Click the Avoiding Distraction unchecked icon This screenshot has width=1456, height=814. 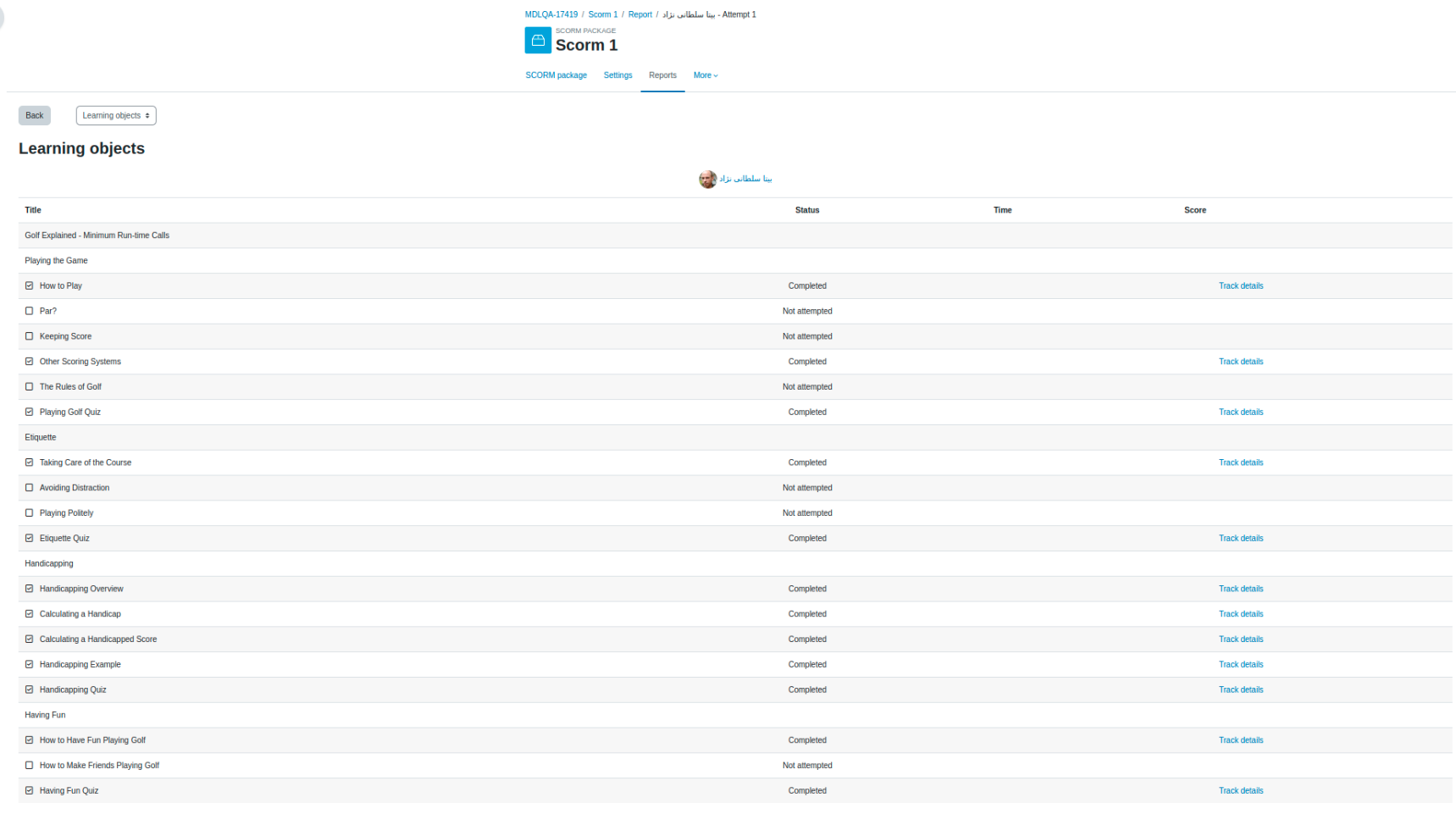click(30, 488)
